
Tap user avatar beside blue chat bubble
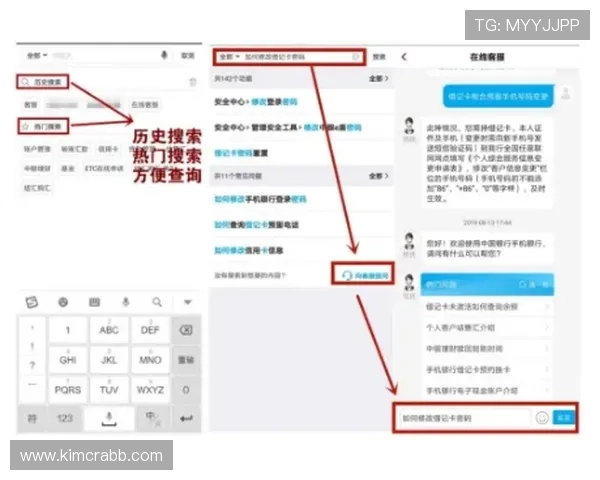(x=566, y=93)
